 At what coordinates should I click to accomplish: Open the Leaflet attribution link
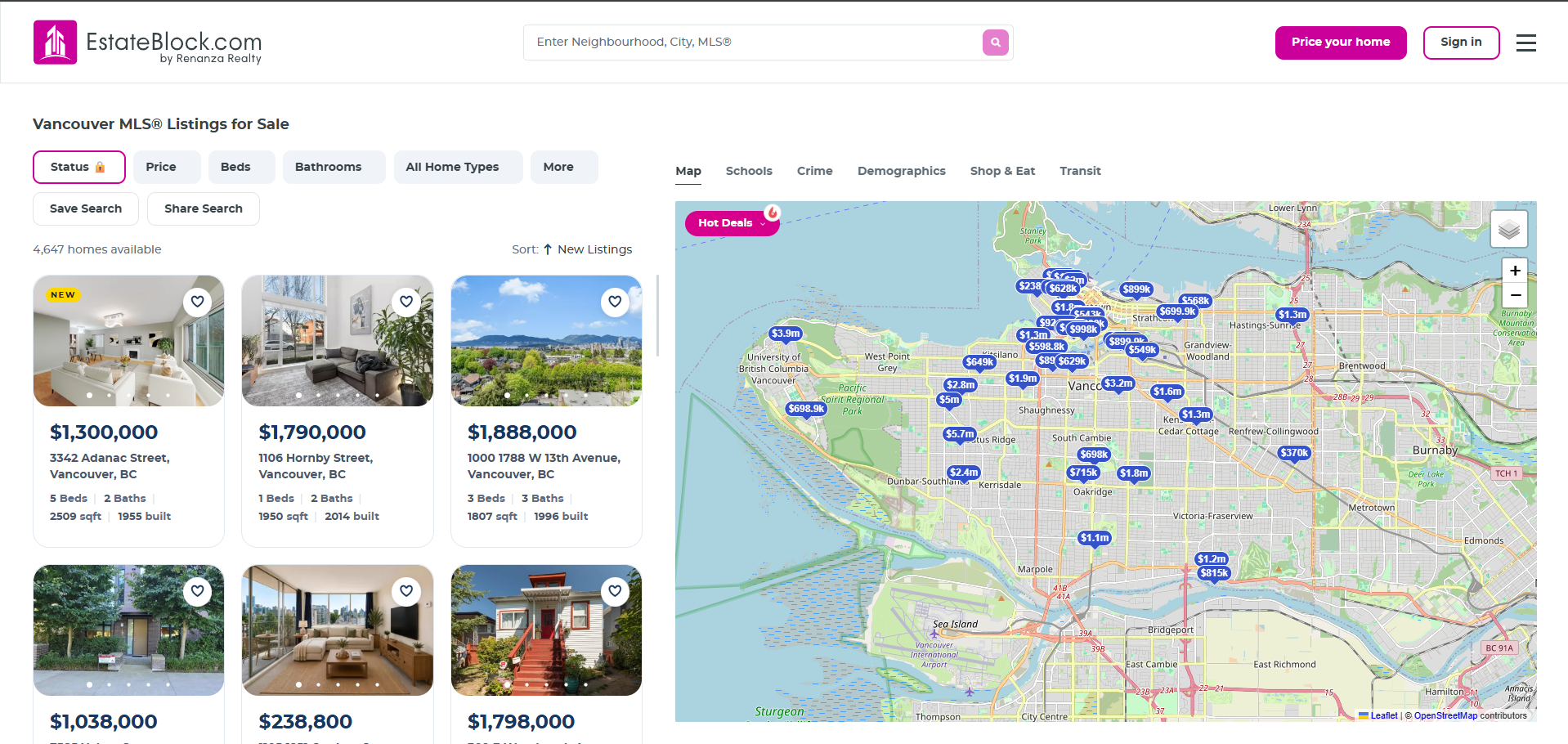pyautogui.click(x=1383, y=715)
